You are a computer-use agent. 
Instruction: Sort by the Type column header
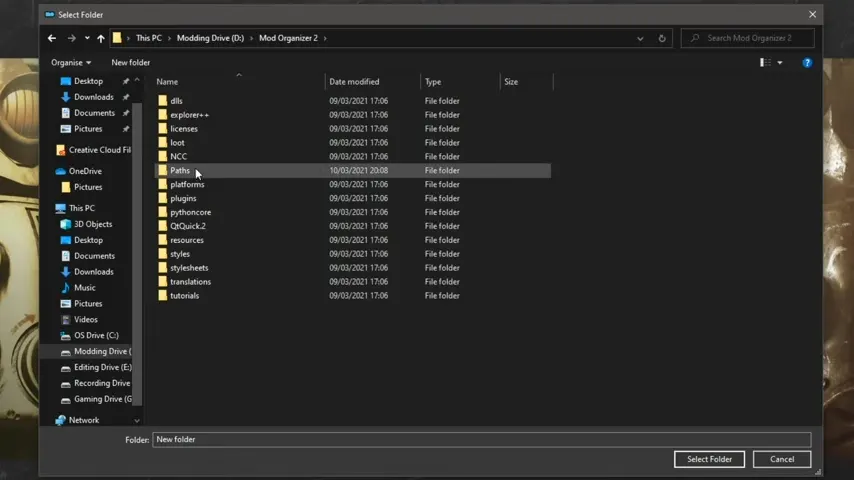[x=433, y=82]
